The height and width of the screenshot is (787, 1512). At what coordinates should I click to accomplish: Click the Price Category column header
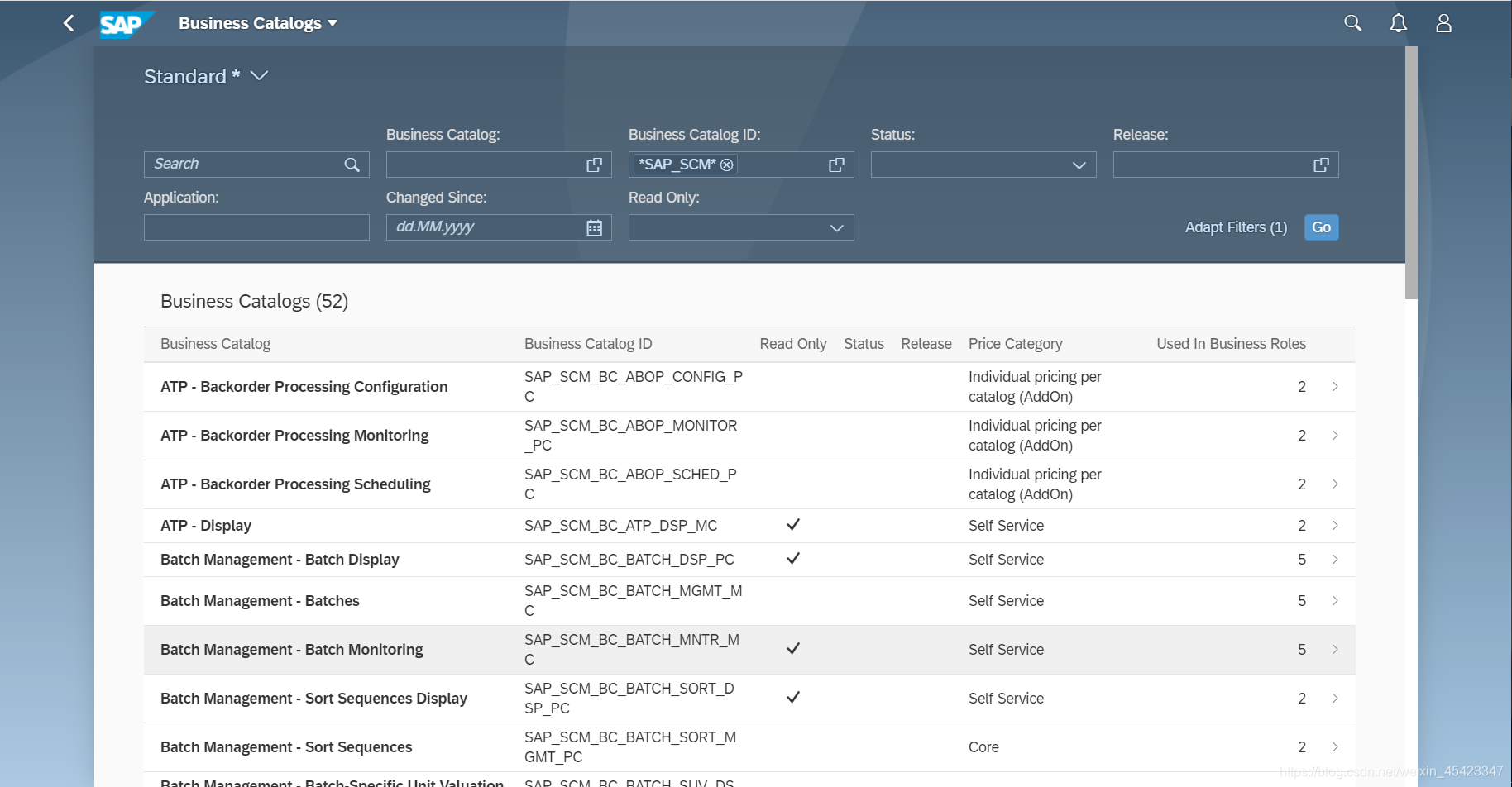1016,344
